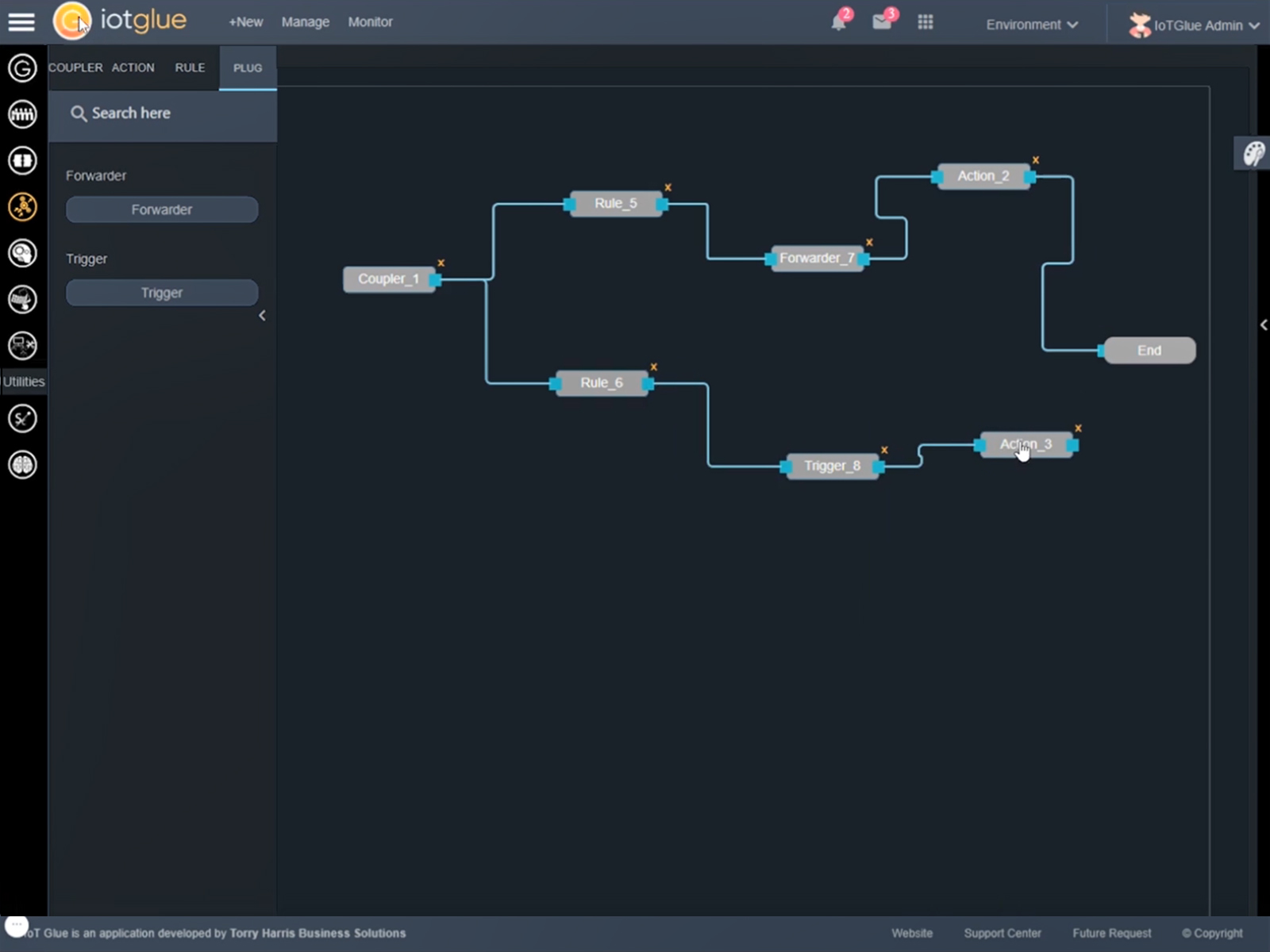Open the apps grid launcher

(926, 22)
